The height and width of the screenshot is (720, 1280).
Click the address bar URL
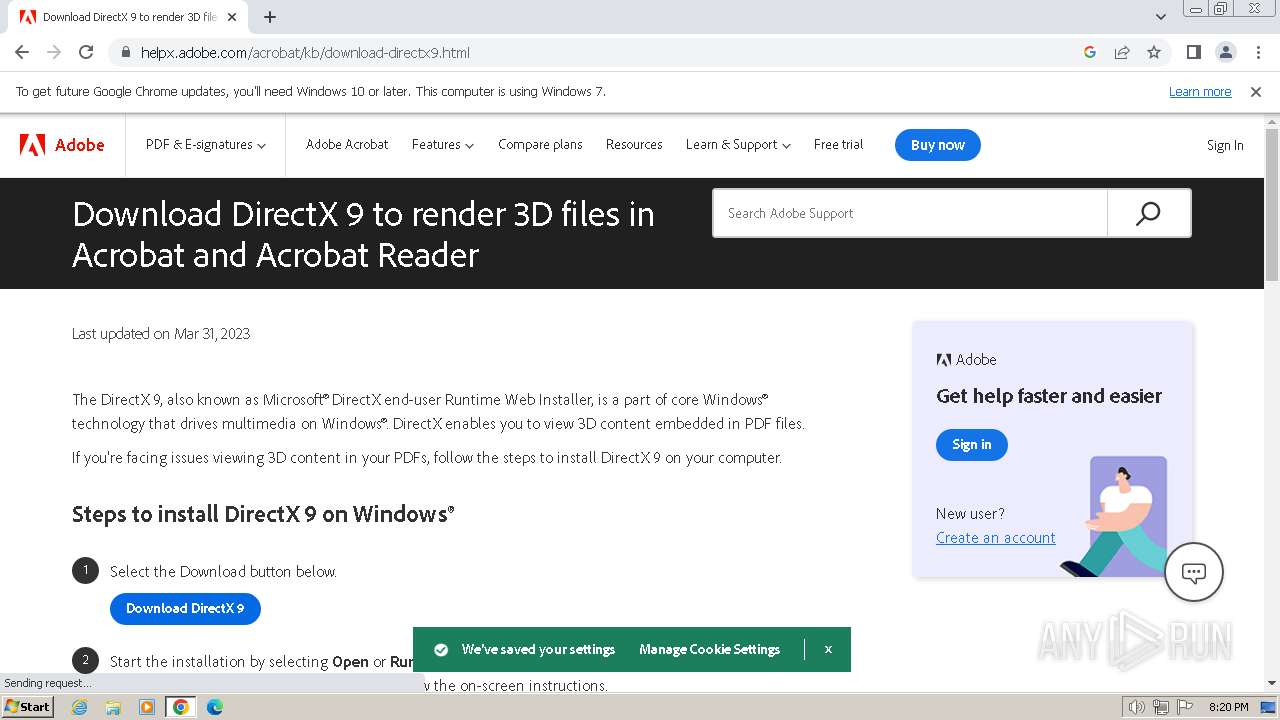305,53
